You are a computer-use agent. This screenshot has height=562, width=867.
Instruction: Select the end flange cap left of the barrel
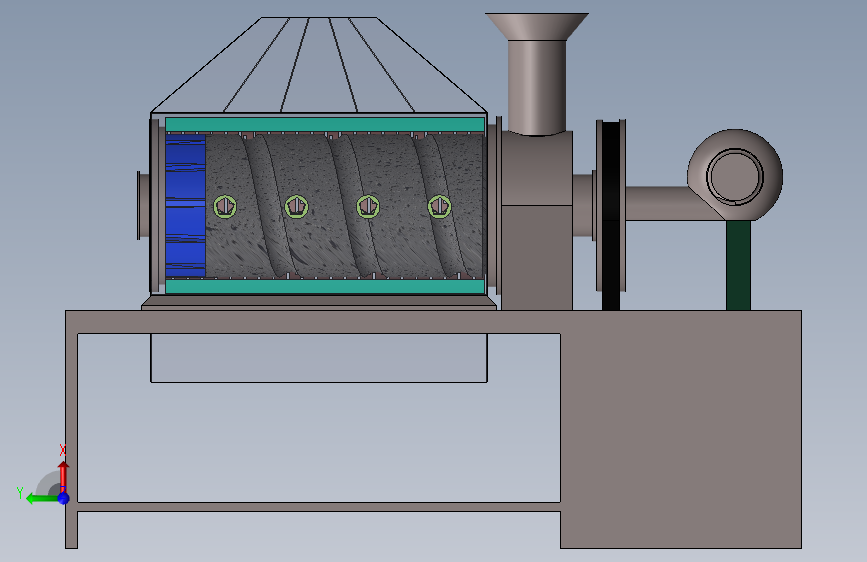click(144, 206)
